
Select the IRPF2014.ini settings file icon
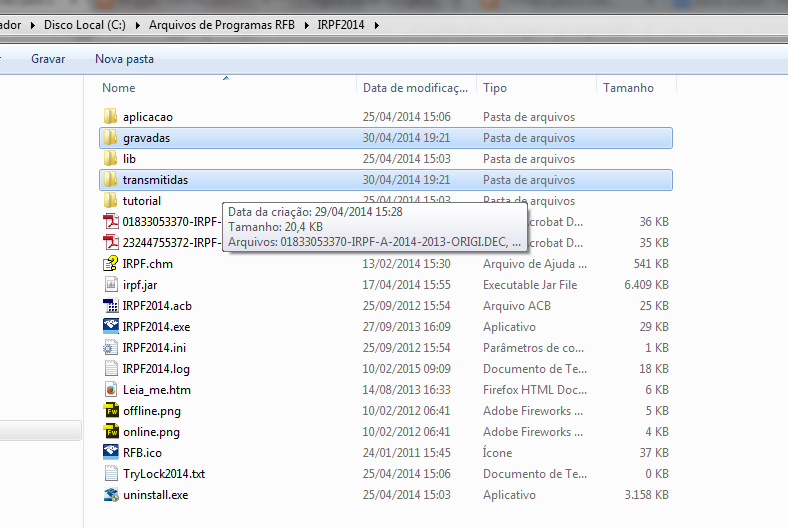[111, 348]
